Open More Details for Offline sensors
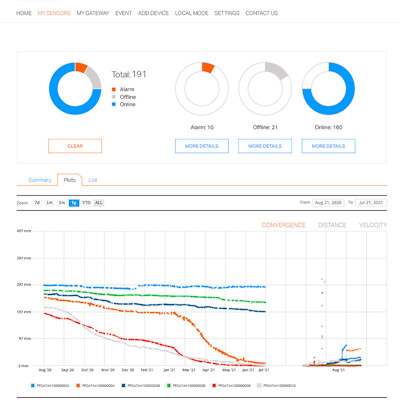400x400 pixels. (265, 146)
